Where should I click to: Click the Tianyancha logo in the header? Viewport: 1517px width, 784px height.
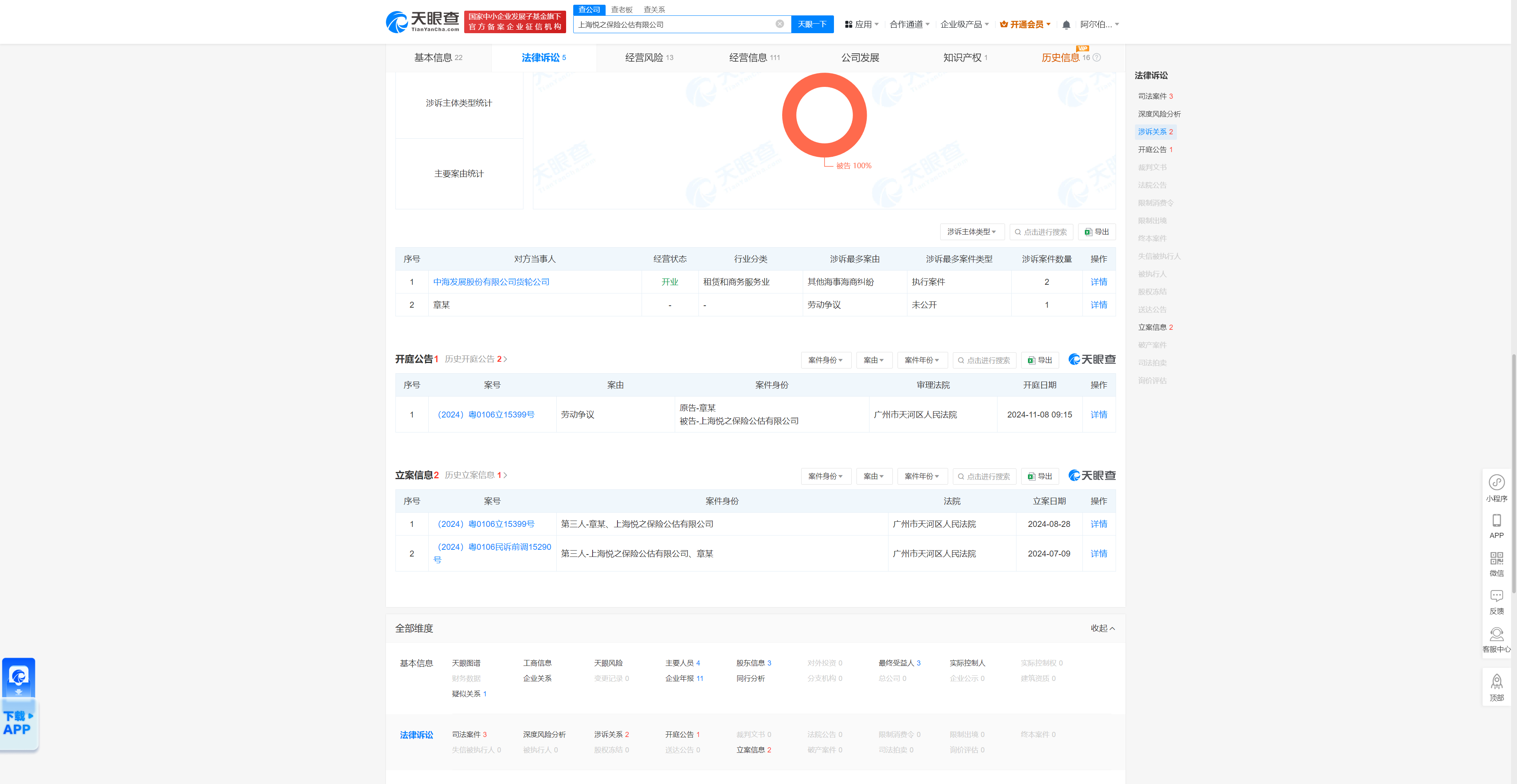(422, 23)
